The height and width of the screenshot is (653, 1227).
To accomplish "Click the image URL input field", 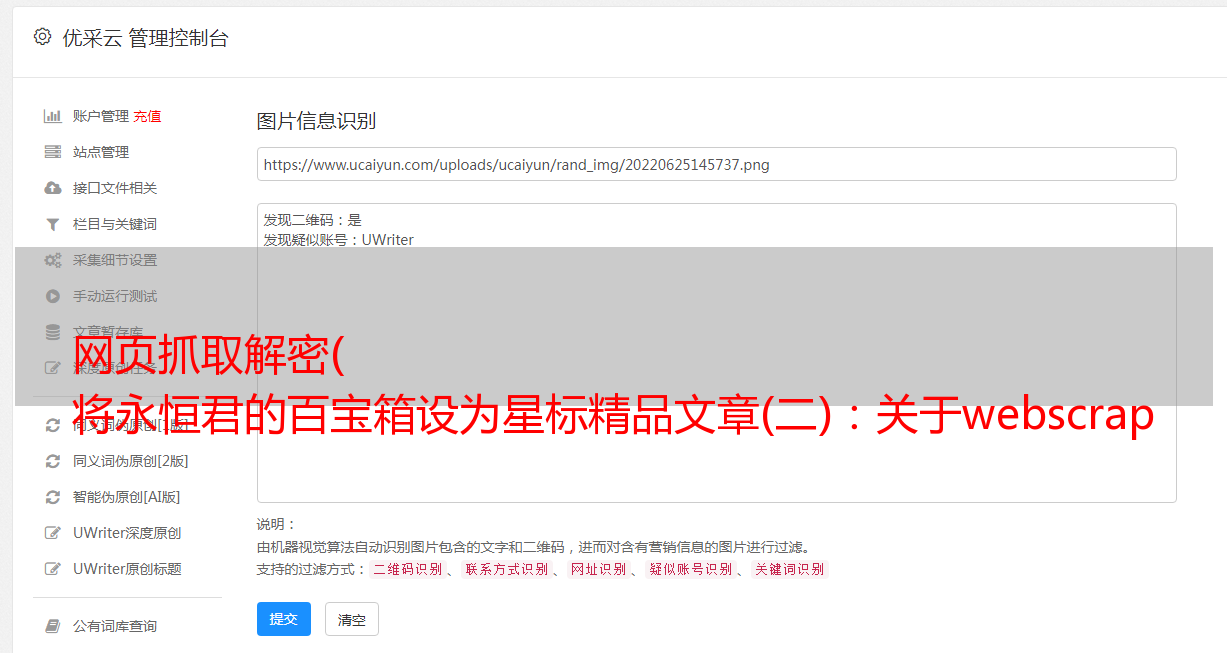I will click(x=716, y=164).
